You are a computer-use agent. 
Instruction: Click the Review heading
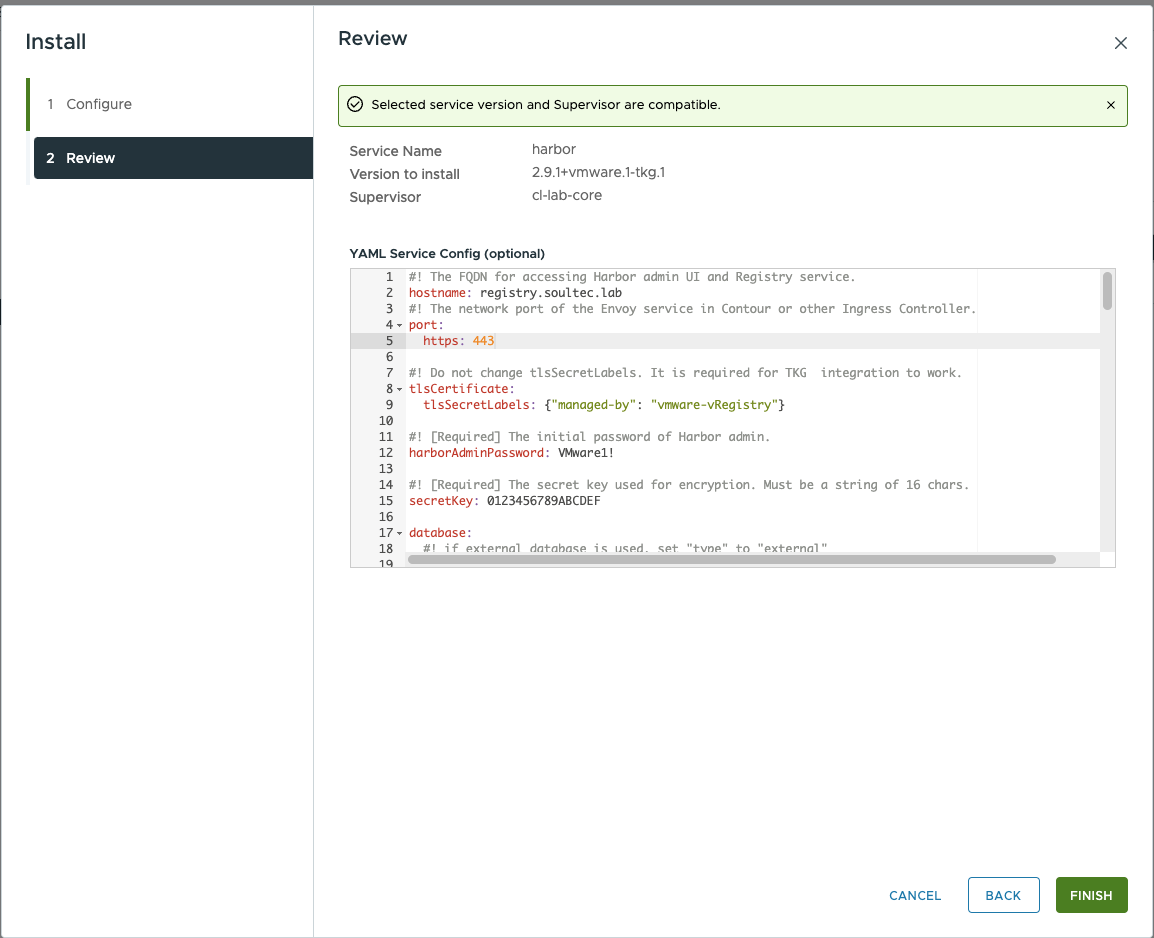click(372, 38)
